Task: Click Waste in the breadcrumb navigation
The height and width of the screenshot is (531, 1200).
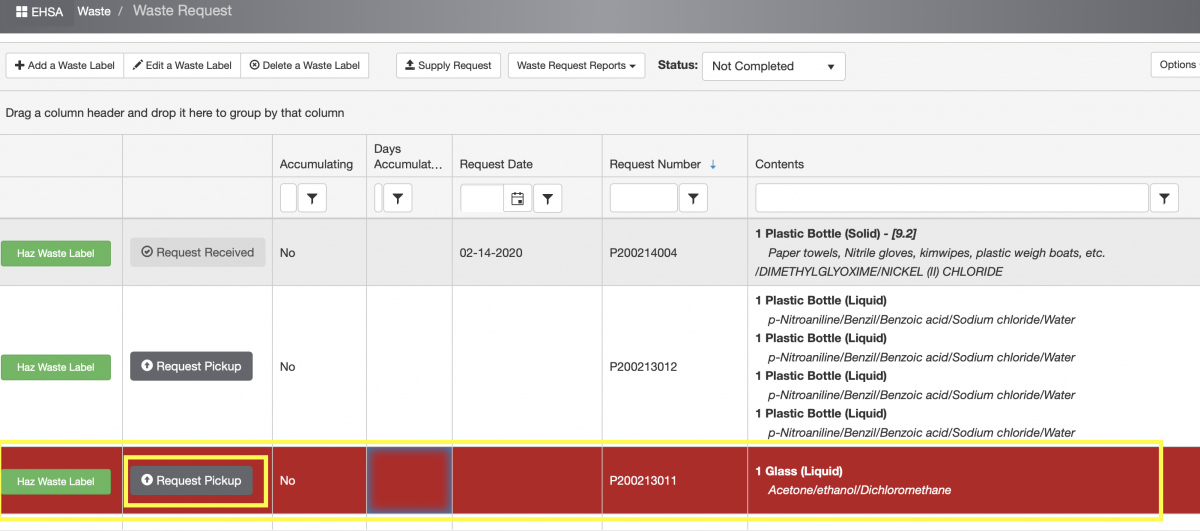Action: pyautogui.click(x=95, y=11)
